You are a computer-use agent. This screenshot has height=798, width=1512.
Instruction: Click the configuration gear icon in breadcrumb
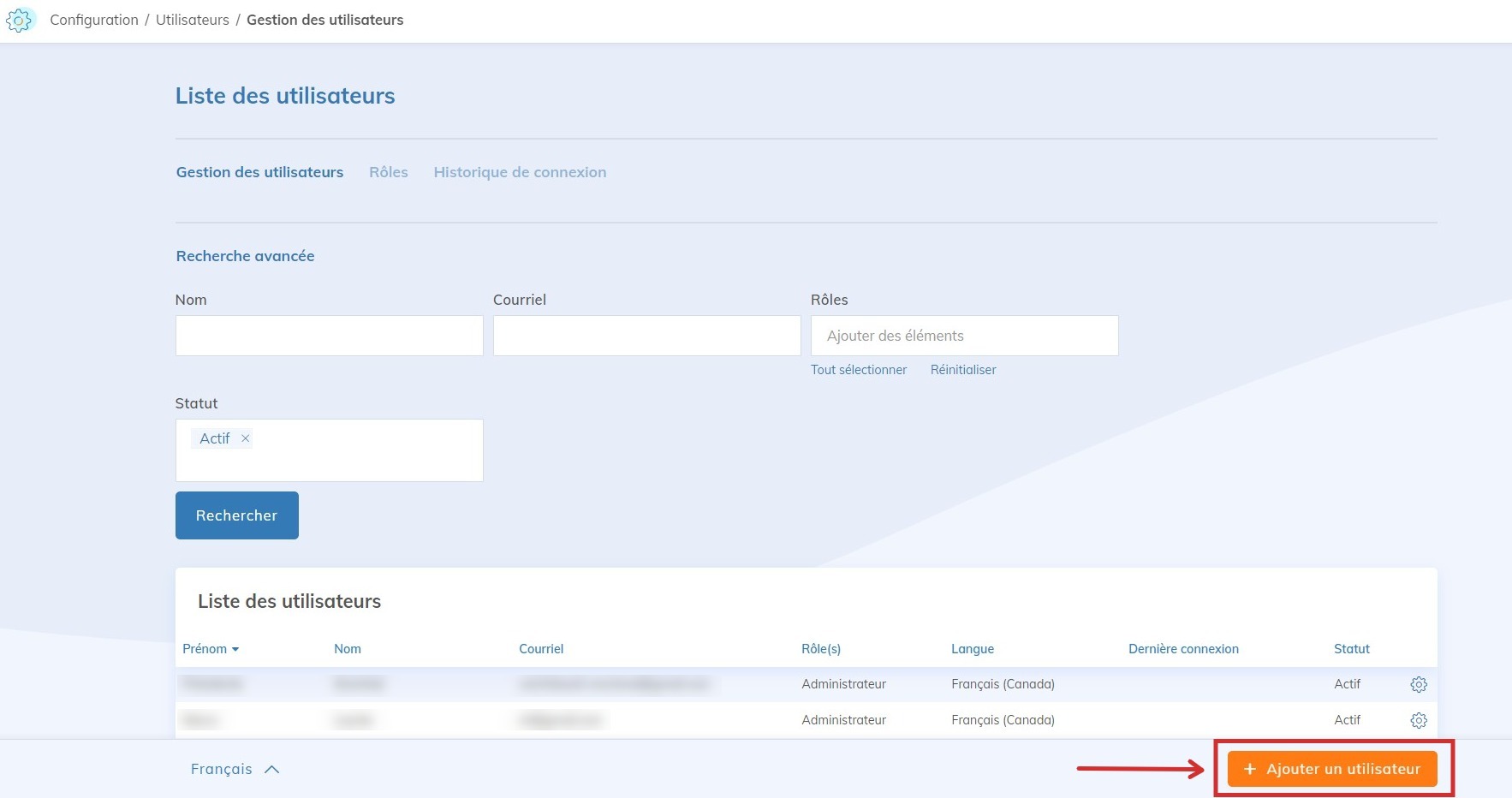tap(19, 20)
